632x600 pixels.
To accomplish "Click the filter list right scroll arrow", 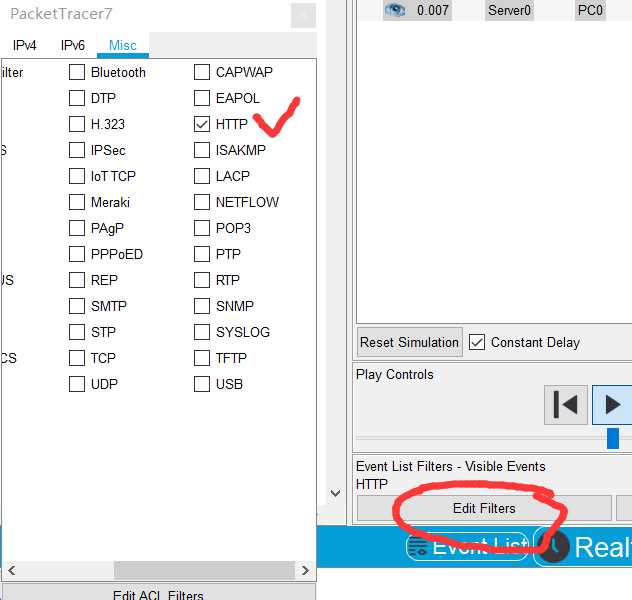I will point(305,570).
